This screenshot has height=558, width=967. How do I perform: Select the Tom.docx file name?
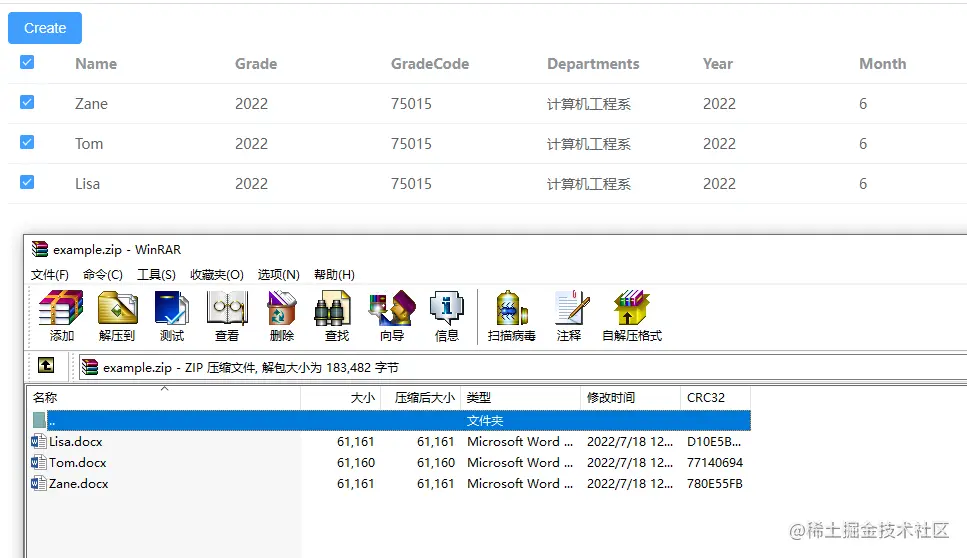pyautogui.click(x=78, y=462)
